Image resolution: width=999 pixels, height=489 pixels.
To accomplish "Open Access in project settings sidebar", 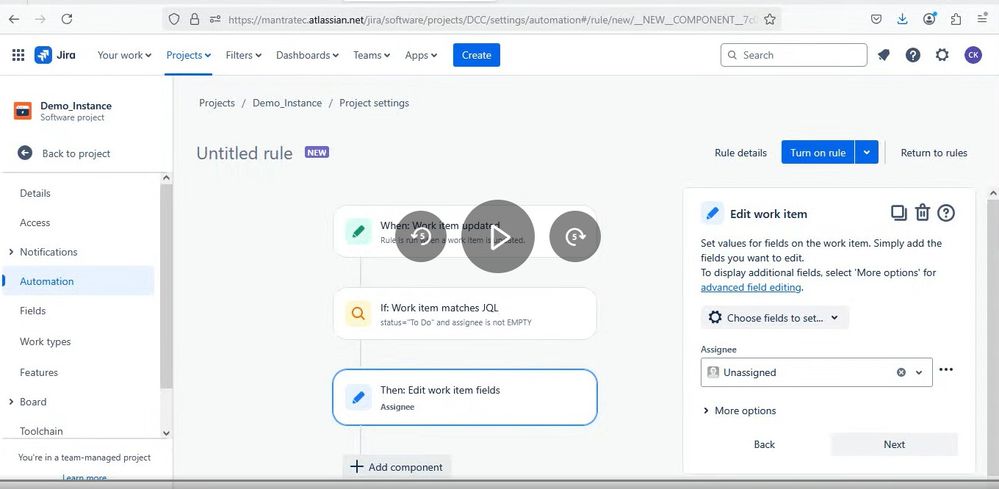I will (35, 223).
